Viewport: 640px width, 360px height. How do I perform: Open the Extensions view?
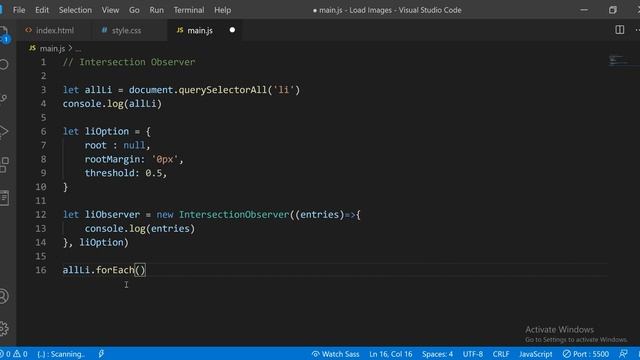tap(4, 165)
